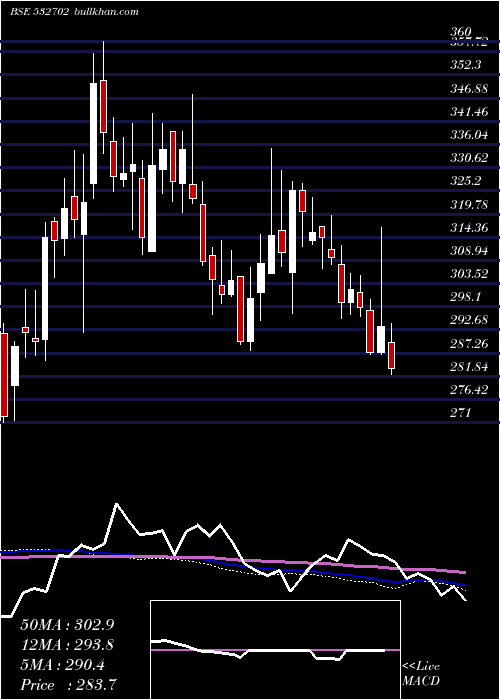Select the 330.62 axis value

tap(469, 158)
